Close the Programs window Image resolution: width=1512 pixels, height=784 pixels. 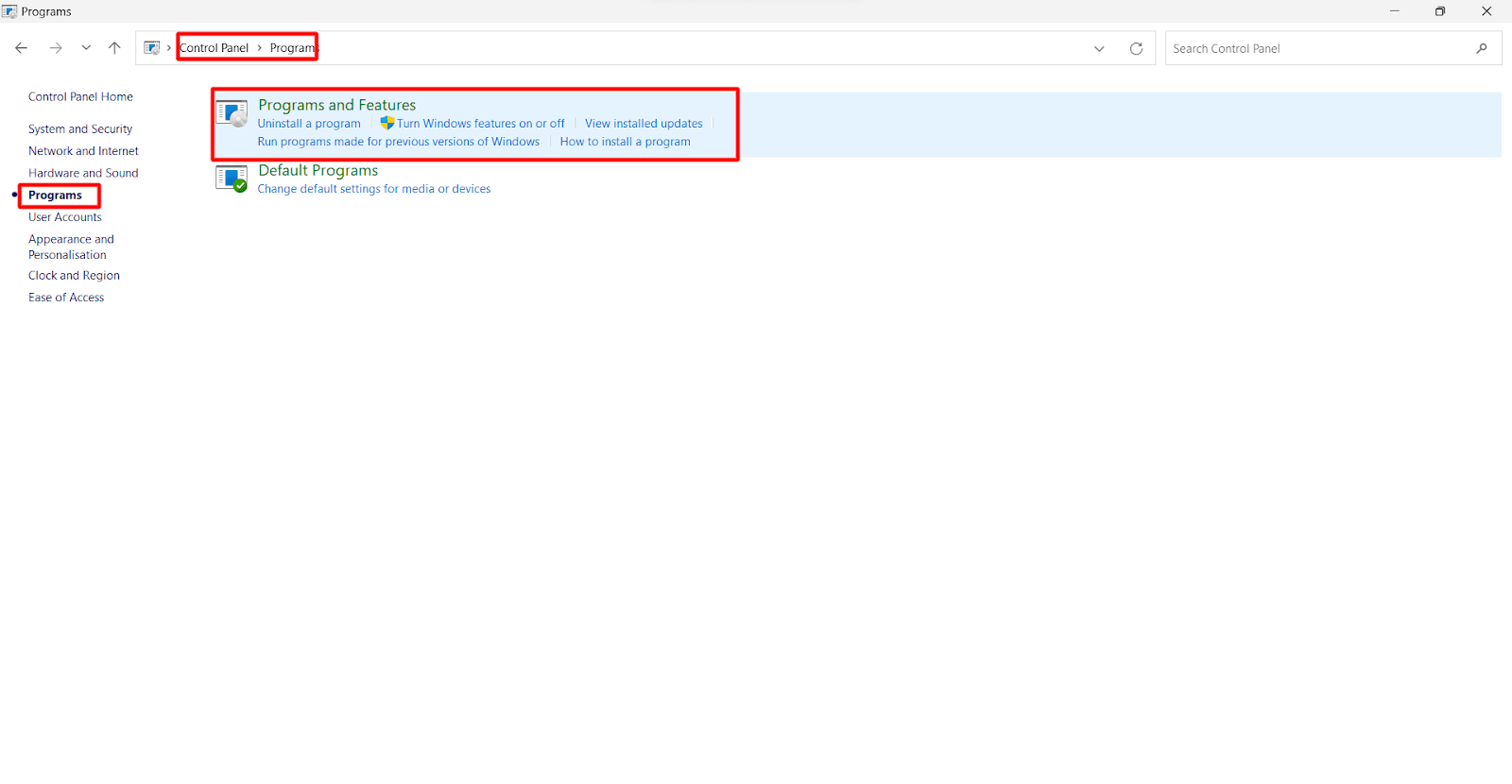coord(1486,11)
